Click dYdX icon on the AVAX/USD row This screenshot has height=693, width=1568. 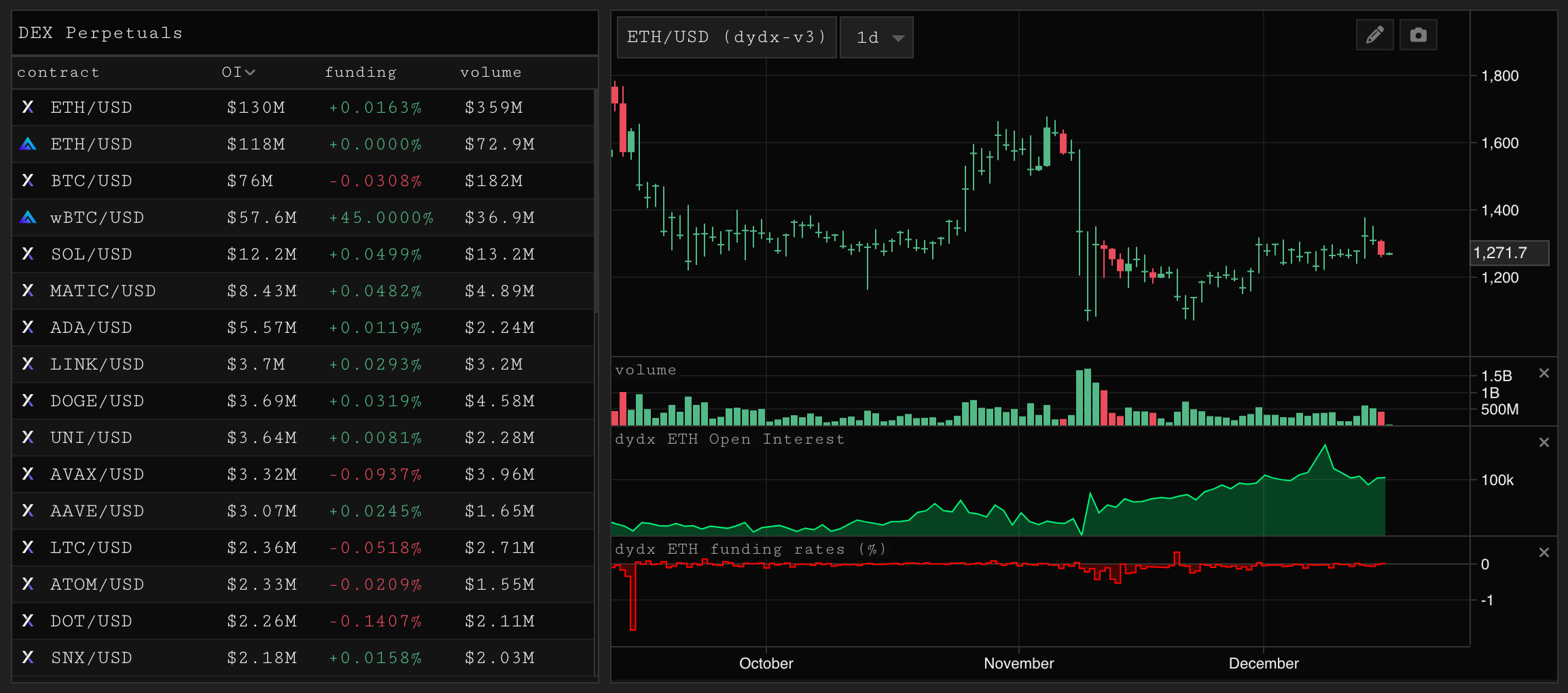(x=28, y=474)
